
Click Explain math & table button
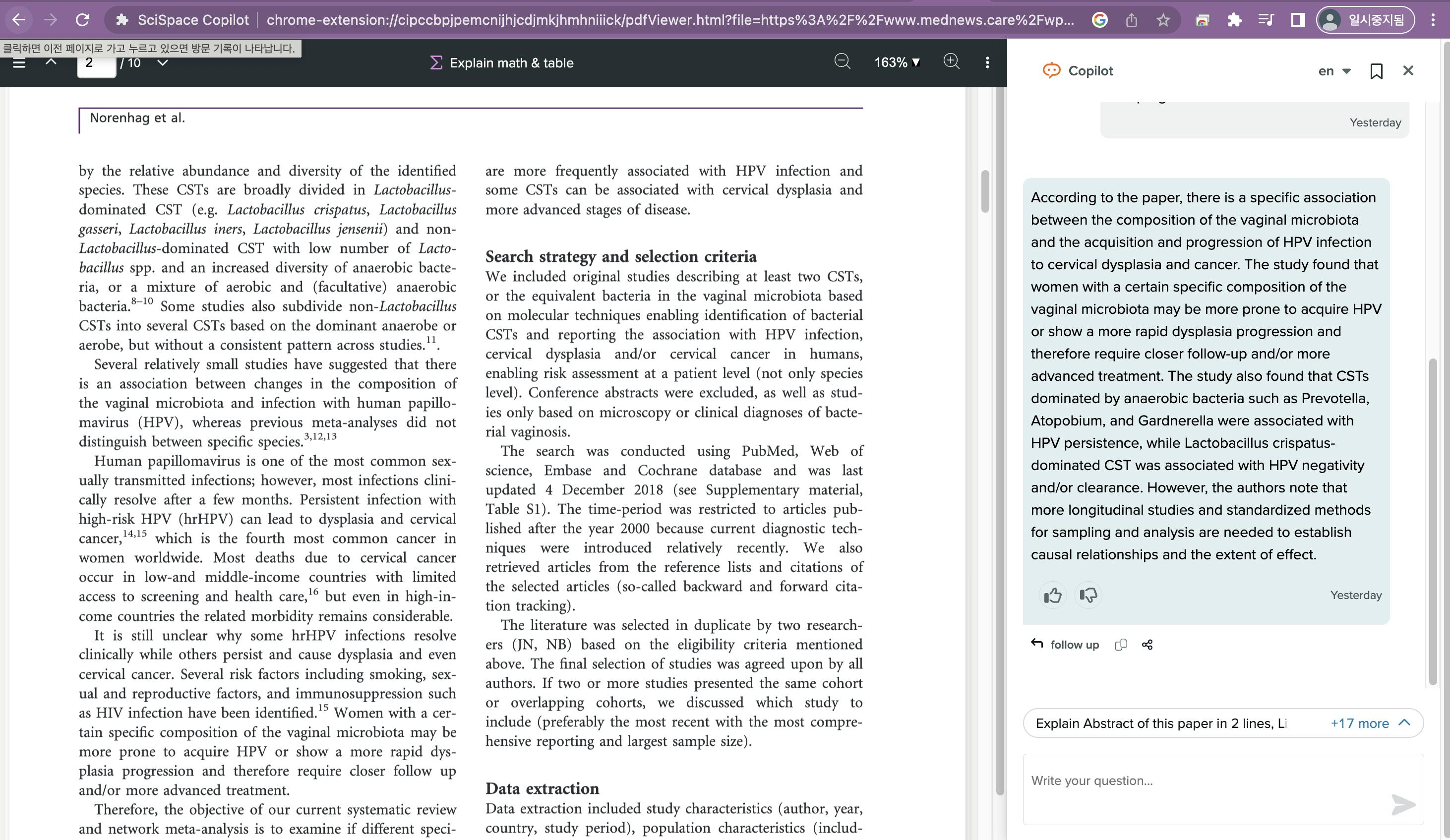pyautogui.click(x=502, y=62)
